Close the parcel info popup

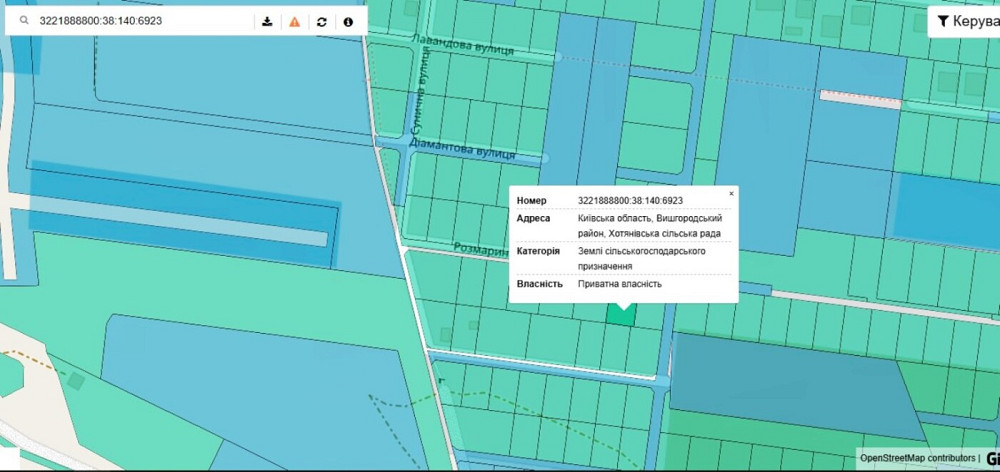pos(731,193)
